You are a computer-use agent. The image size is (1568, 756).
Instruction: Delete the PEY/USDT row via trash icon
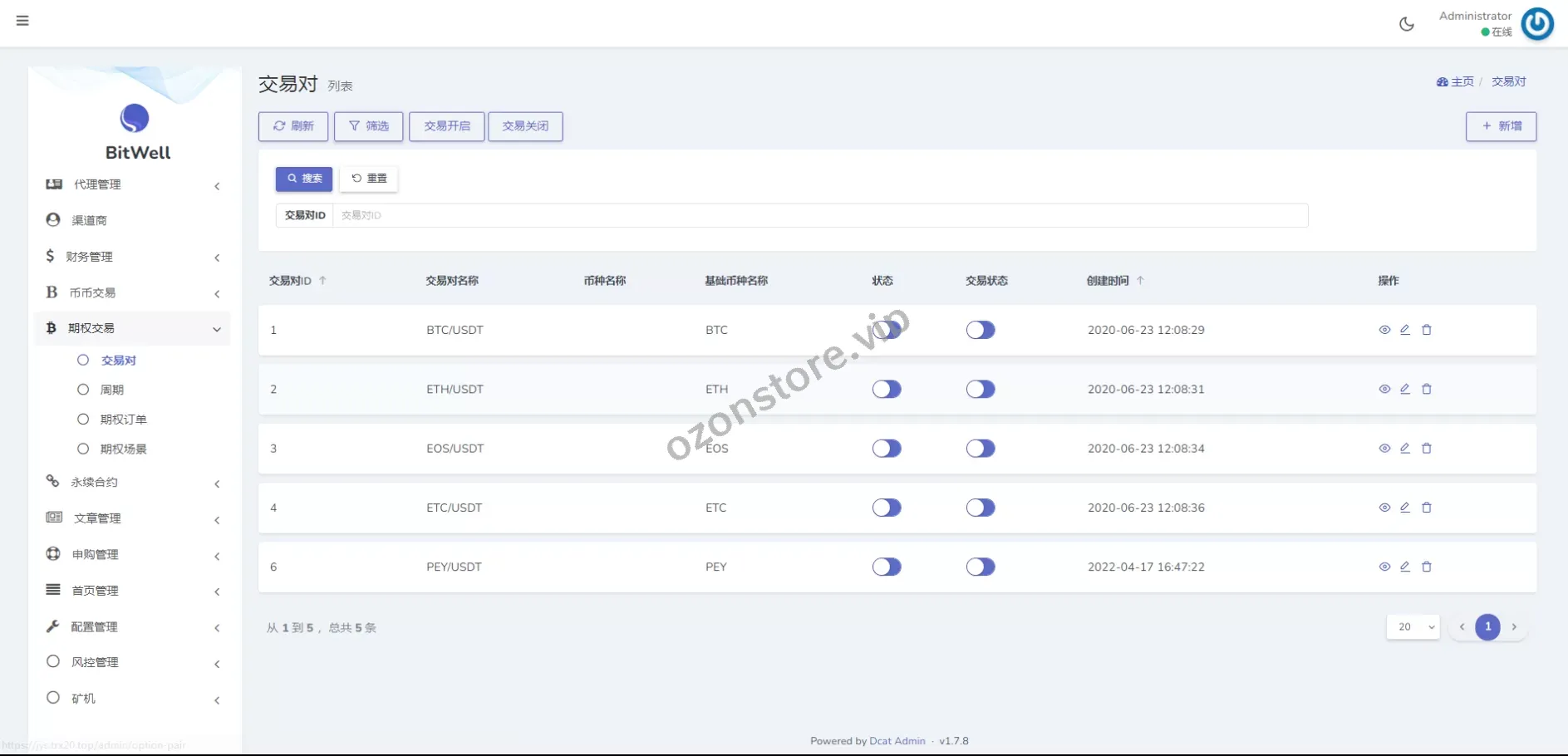tap(1426, 567)
